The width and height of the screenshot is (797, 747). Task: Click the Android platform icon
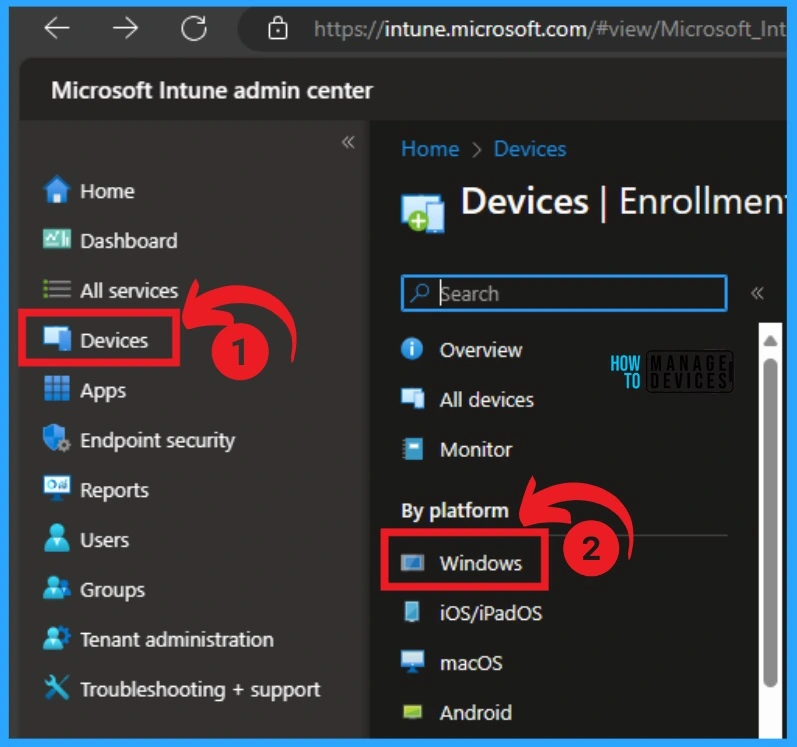pyautogui.click(x=412, y=711)
